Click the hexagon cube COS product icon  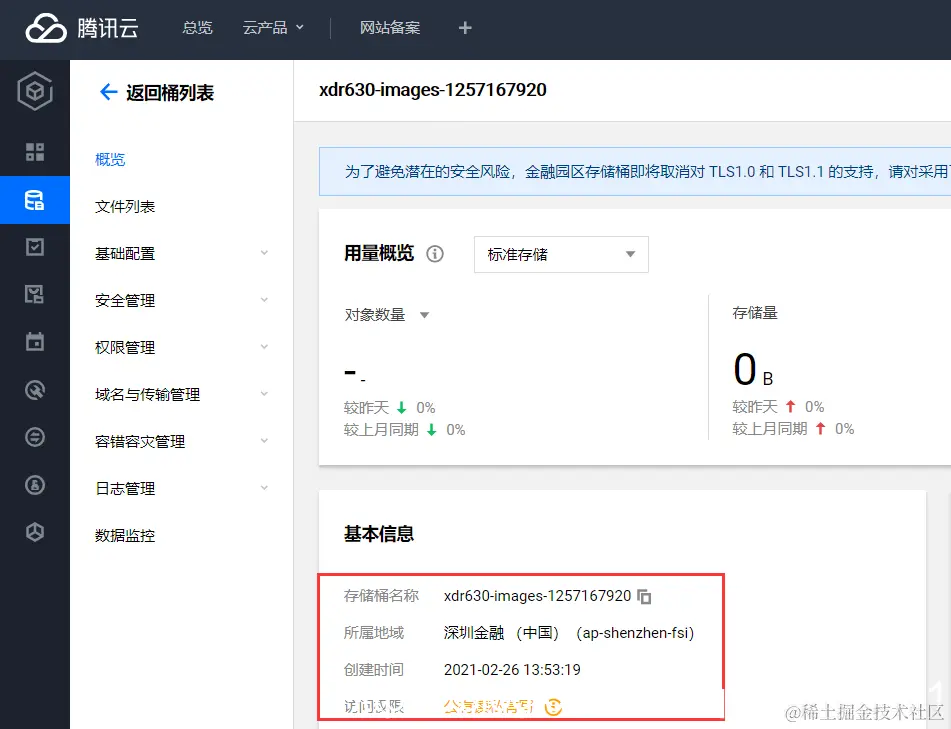click(35, 91)
